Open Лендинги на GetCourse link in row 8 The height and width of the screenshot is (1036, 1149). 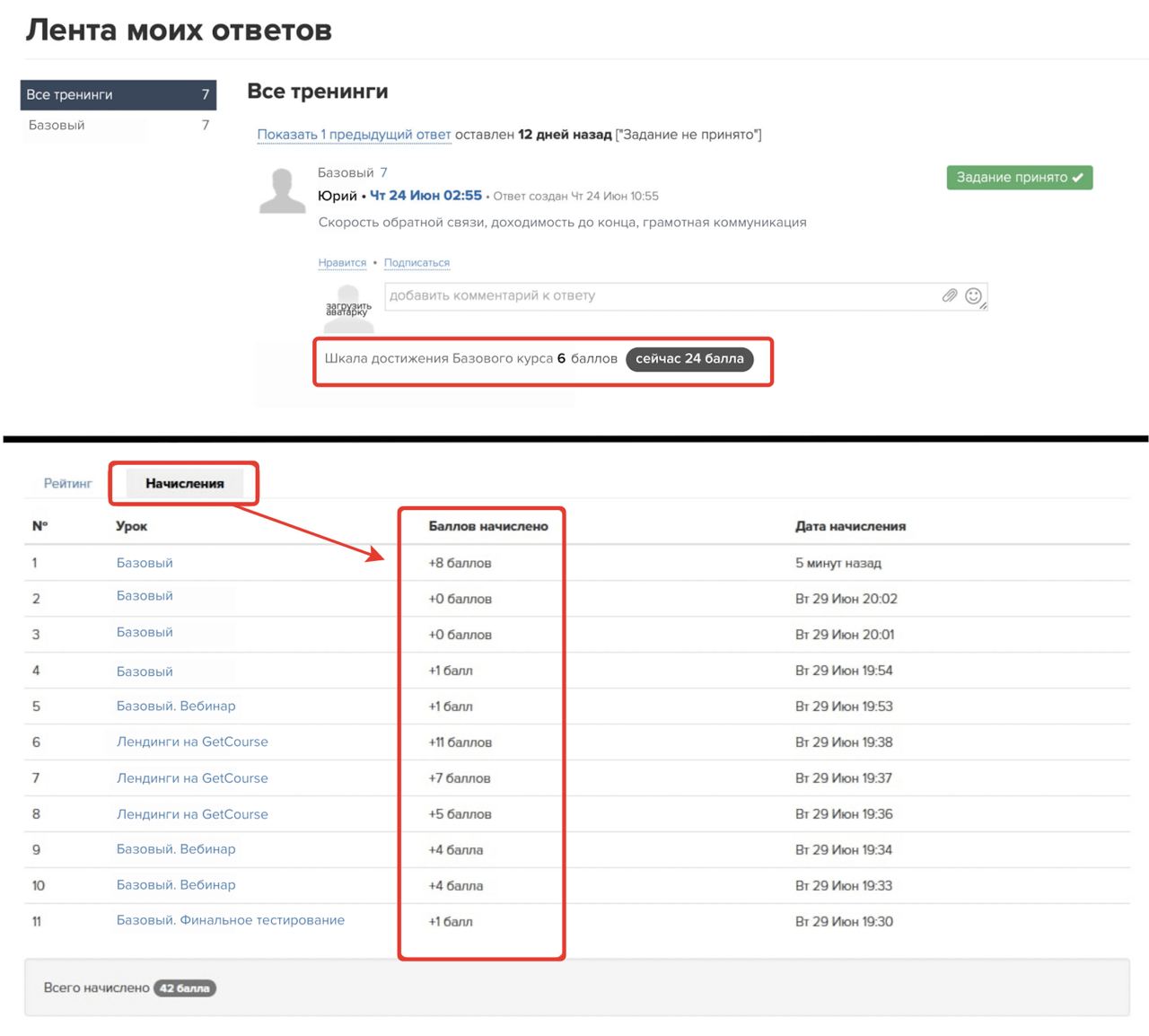coord(192,814)
